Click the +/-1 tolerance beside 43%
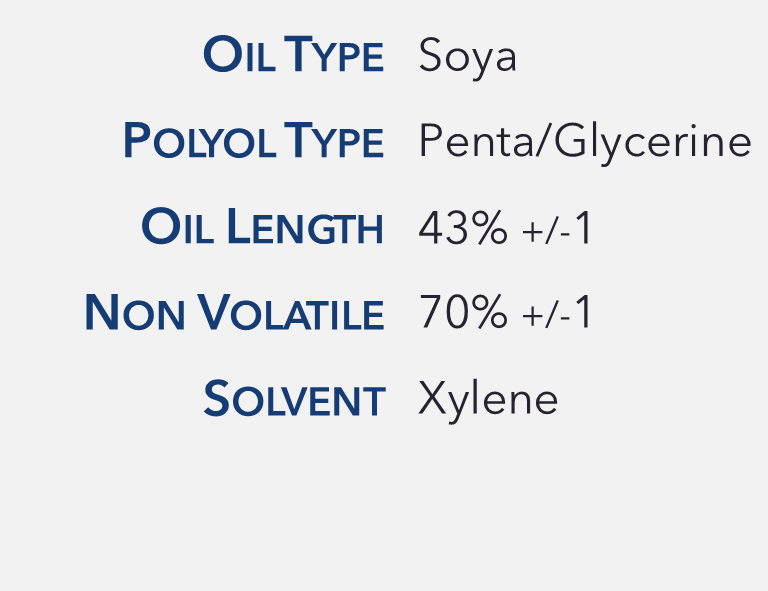 pyautogui.click(x=558, y=230)
